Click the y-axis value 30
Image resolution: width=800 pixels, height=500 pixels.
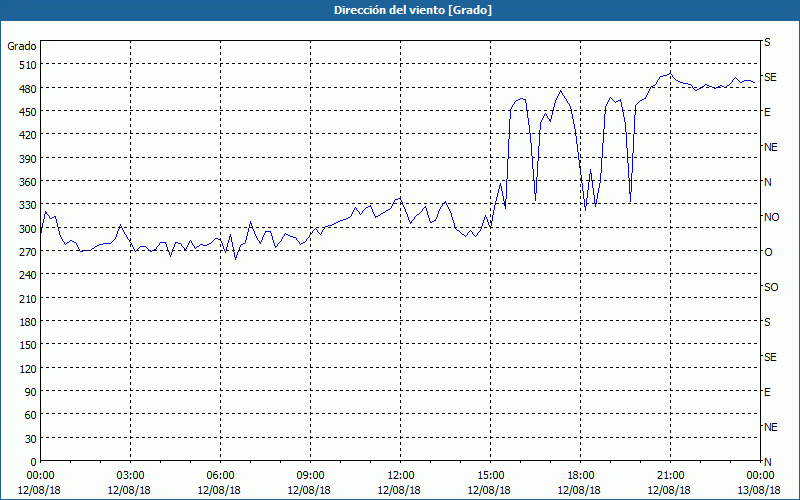point(31,439)
